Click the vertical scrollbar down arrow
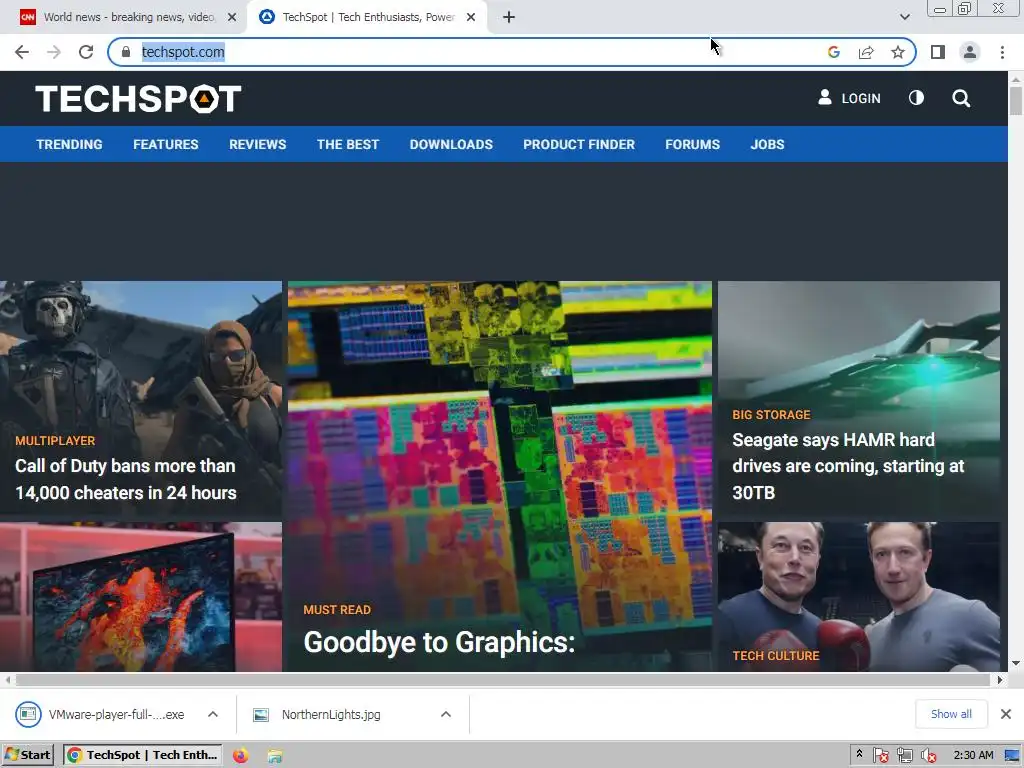The image size is (1024, 768). click(x=1016, y=664)
